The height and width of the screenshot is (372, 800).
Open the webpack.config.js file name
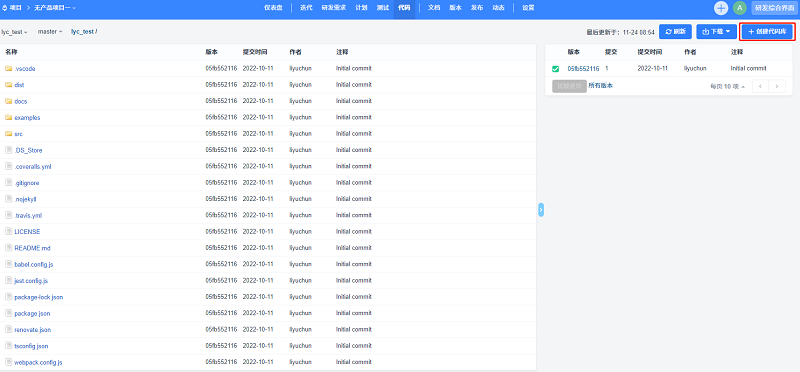coord(38,362)
